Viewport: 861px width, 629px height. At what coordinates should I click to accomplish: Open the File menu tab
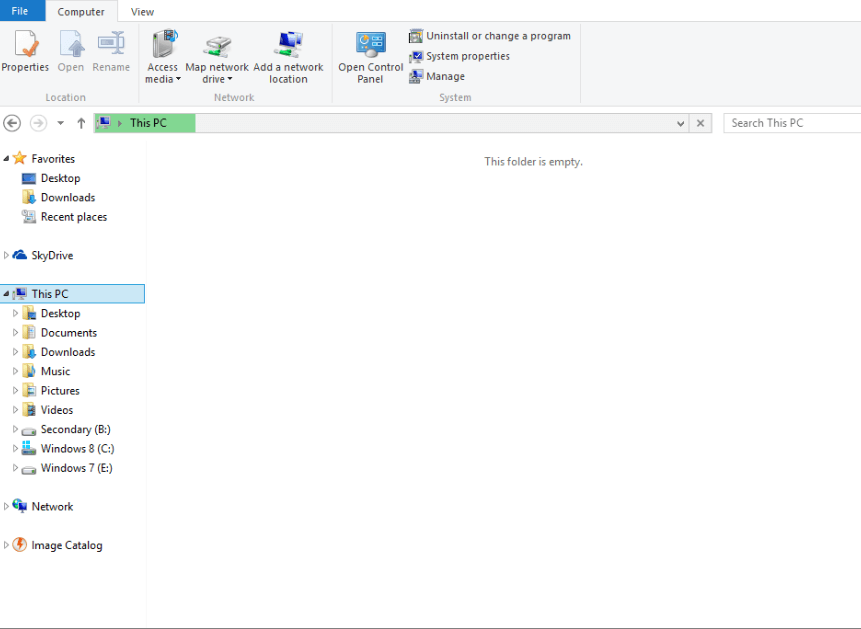[x=20, y=11]
